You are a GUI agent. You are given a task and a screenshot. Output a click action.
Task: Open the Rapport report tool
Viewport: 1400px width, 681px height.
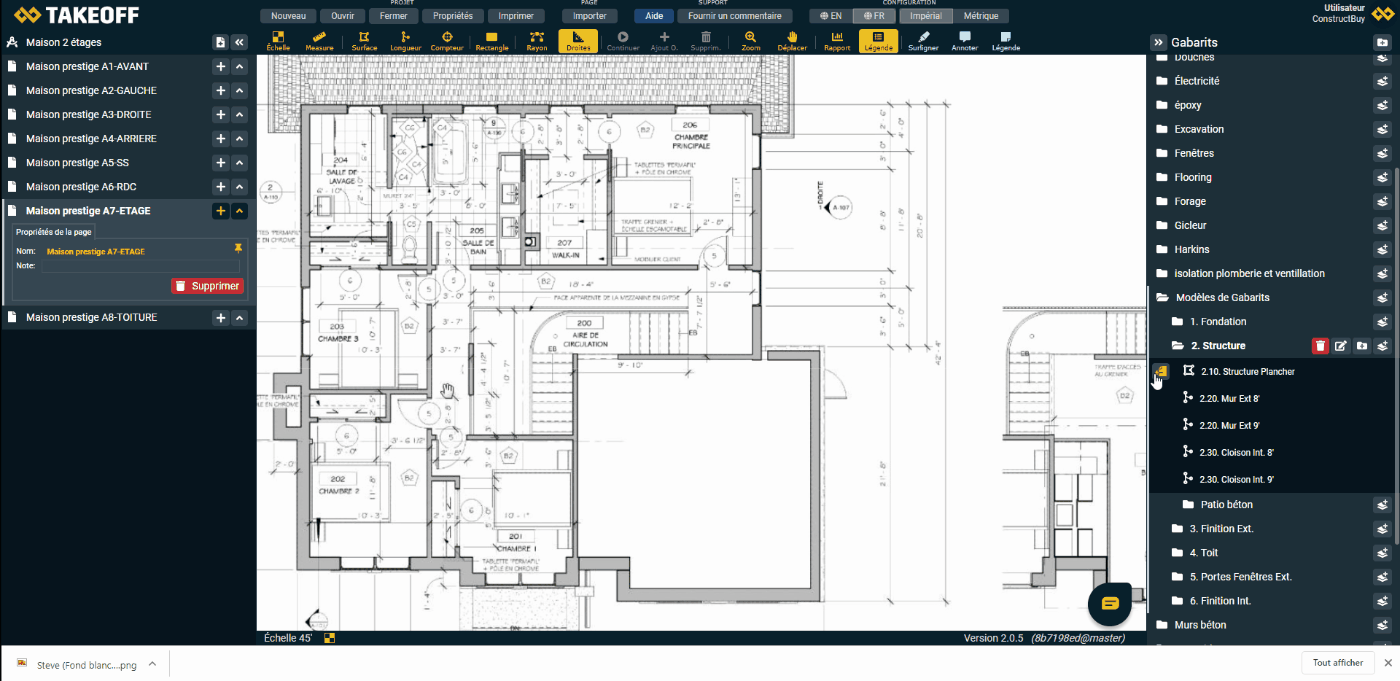point(837,41)
